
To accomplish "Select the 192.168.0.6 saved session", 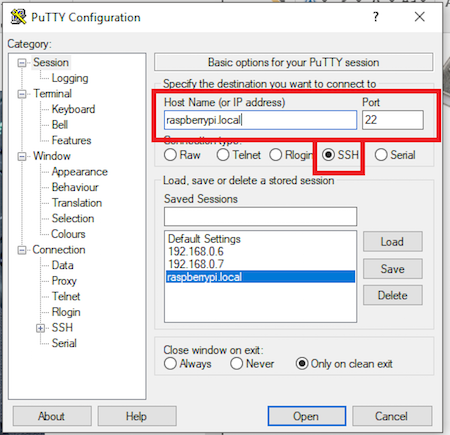I will [x=196, y=252].
